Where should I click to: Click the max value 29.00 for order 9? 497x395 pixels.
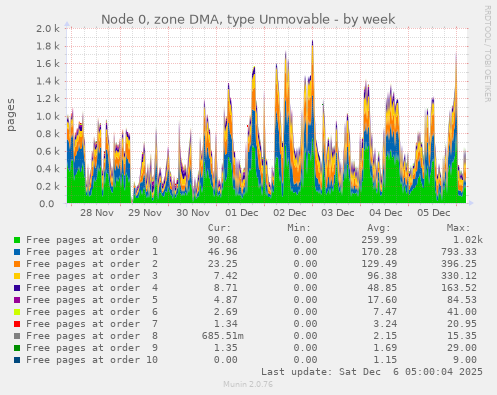462,348
